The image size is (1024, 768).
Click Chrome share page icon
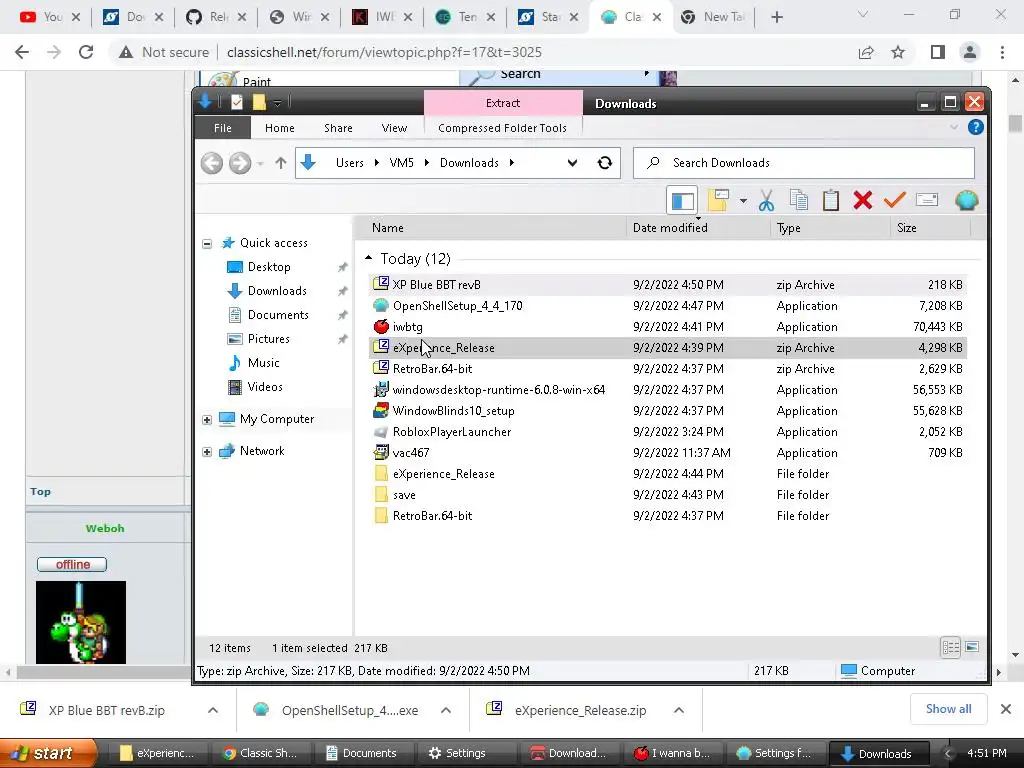click(x=866, y=52)
